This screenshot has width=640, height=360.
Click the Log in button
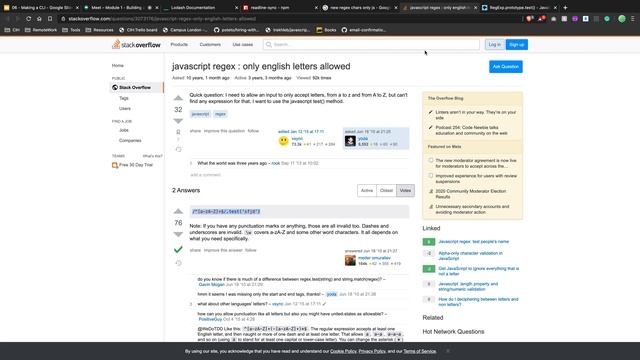494,44
